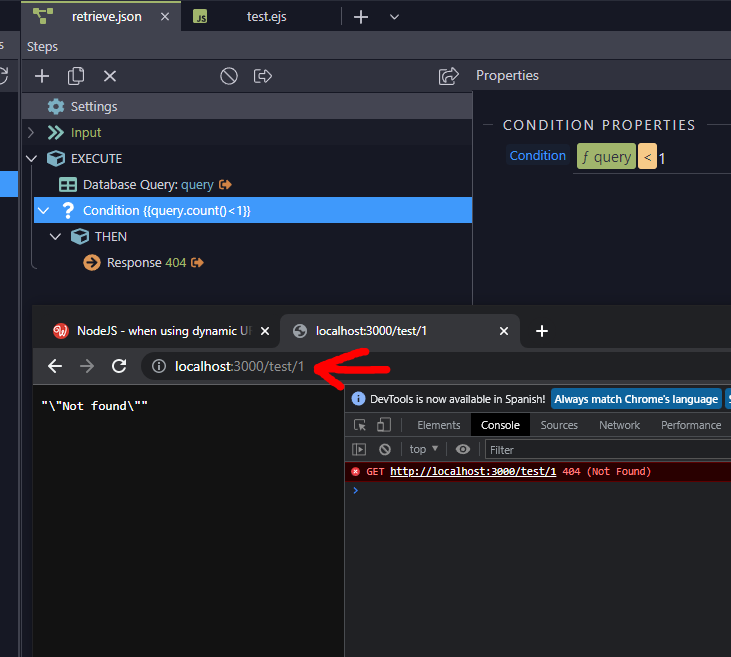Disable the selected step with circle-slash icon
The height and width of the screenshot is (657, 731).
coord(228,76)
